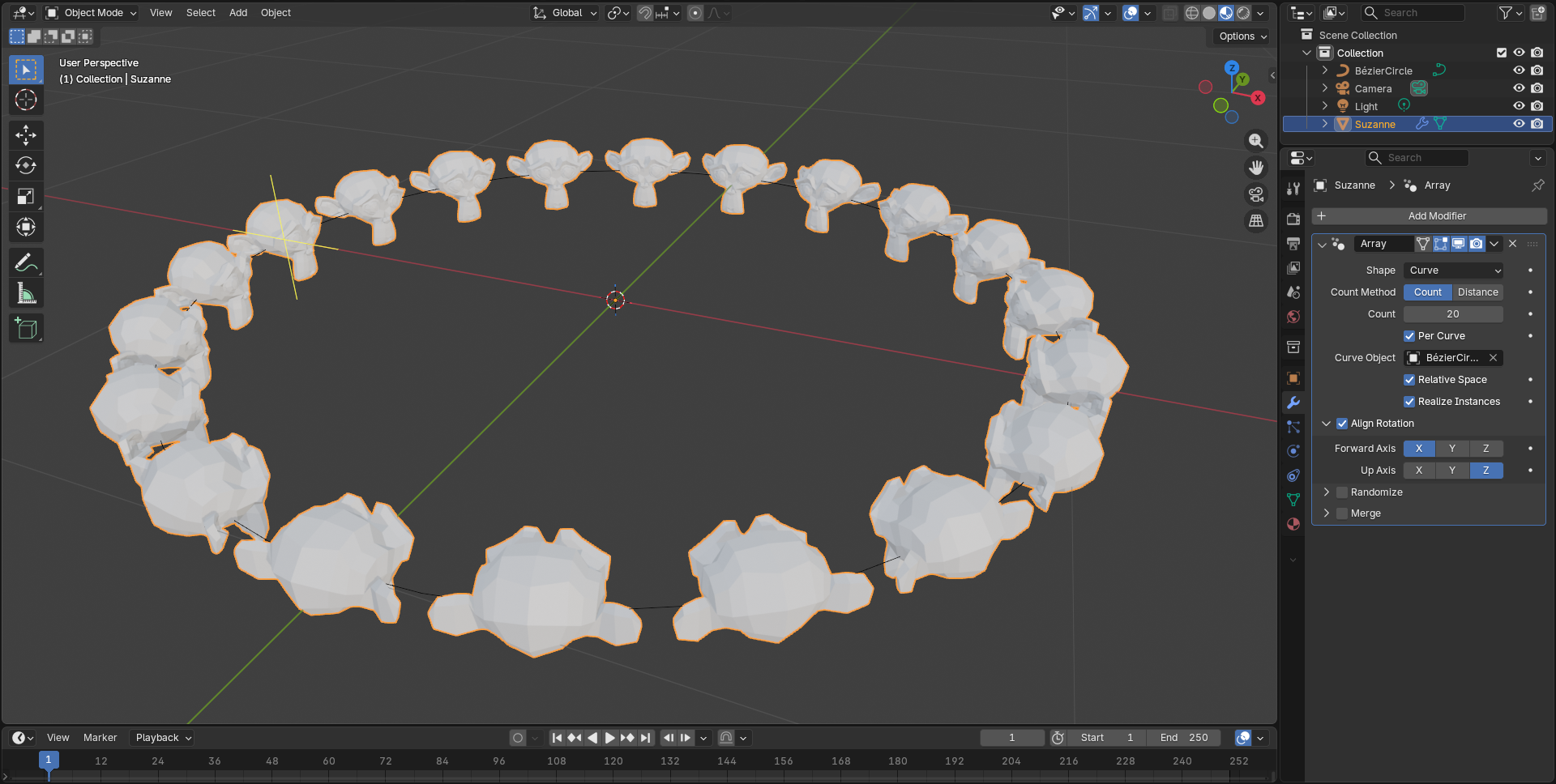The height and width of the screenshot is (784, 1556).
Task: Choose the Move tool
Action: point(26,134)
